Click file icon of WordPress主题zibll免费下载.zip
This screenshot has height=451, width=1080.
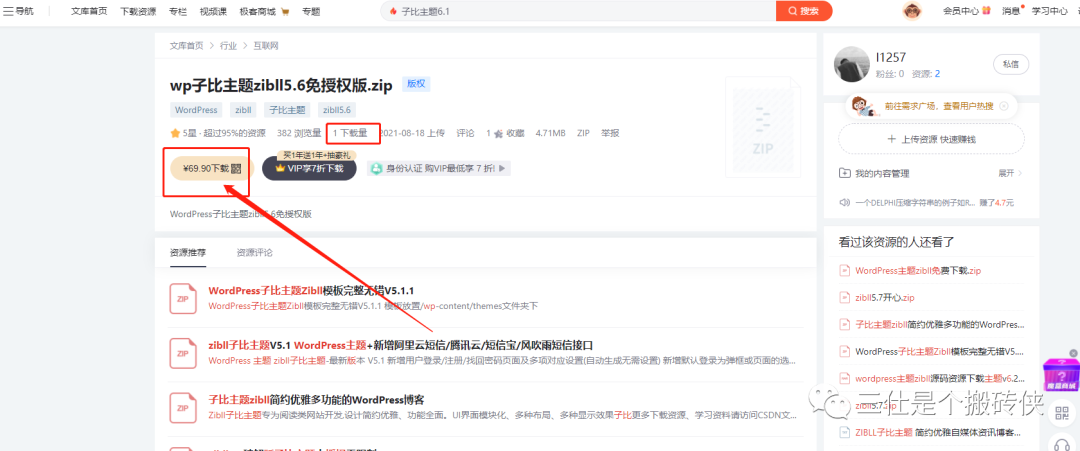coord(844,271)
